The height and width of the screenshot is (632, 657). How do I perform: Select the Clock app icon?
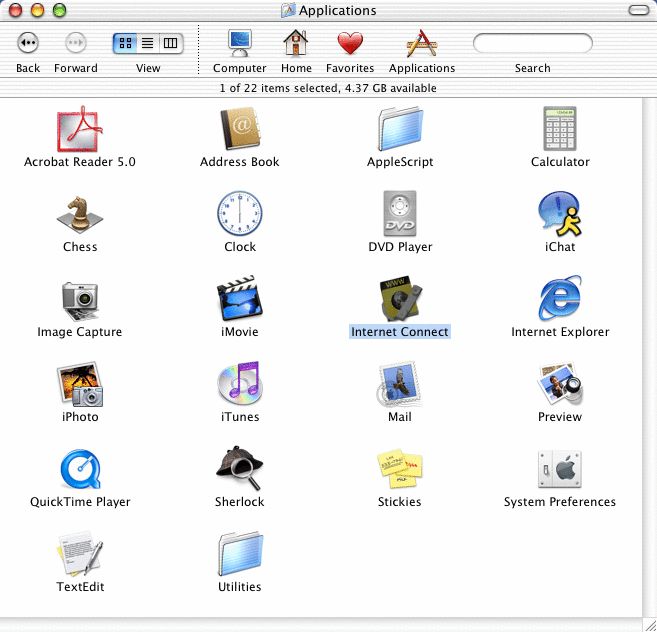(240, 214)
